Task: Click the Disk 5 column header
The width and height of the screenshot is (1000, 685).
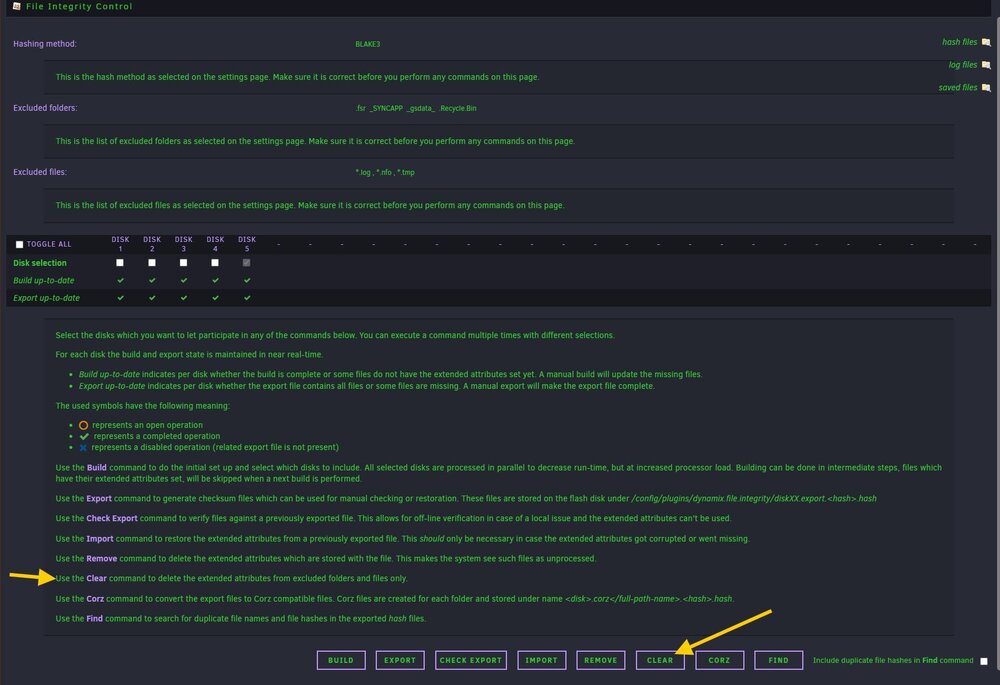Action: [x=247, y=244]
